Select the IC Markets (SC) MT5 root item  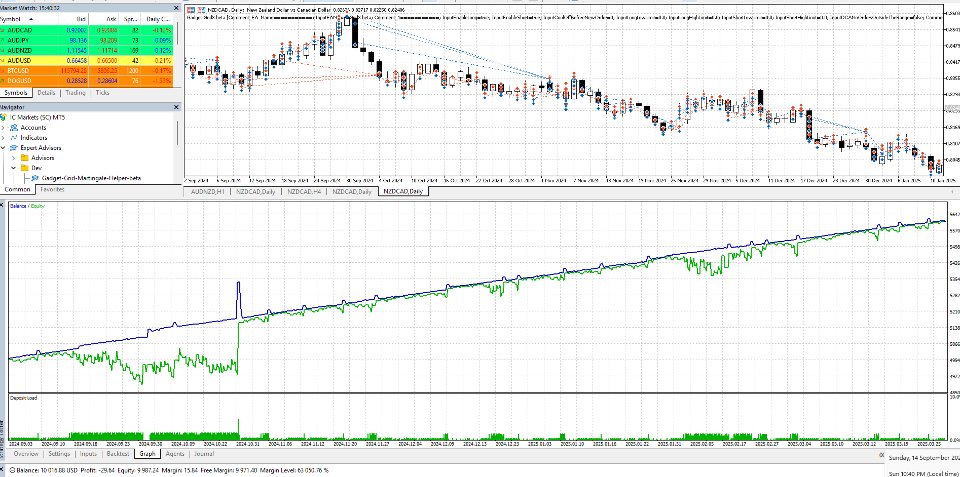pyautogui.click(x=37, y=117)
